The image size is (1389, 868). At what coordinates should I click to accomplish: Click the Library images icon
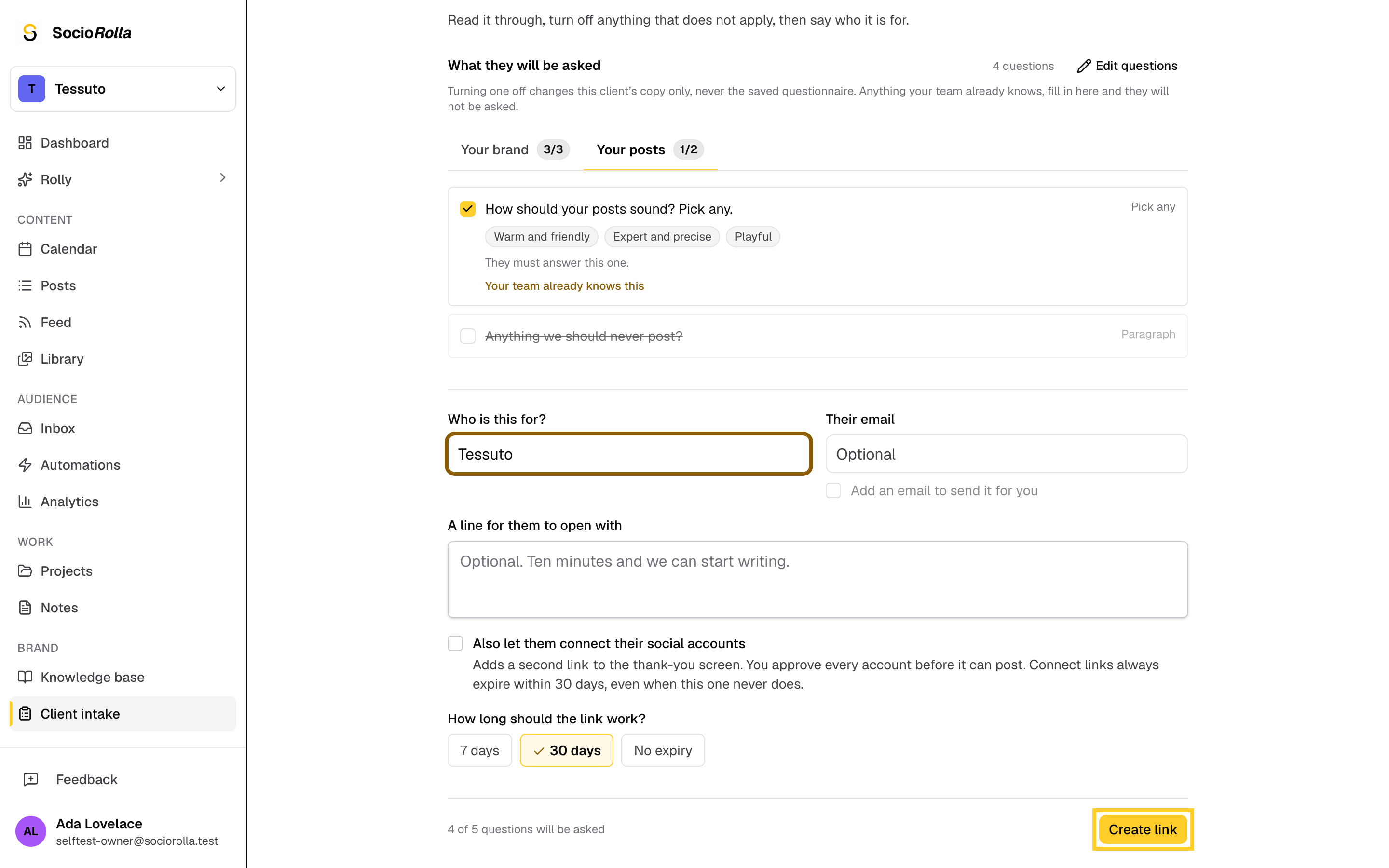click(x=25, y=359)
